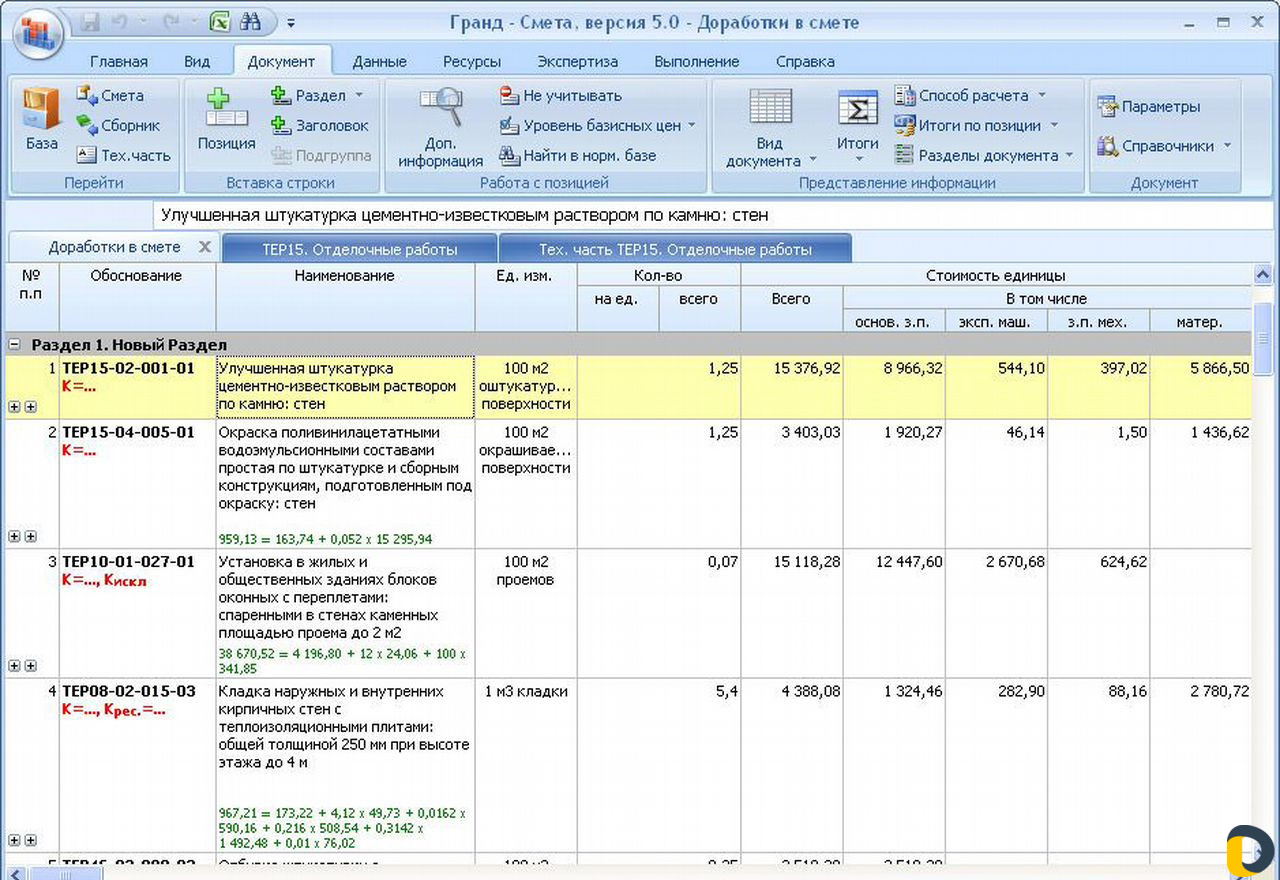Click the greyed Подгруппа button
The height and width of the screenshot is (880, 1280).
[320, 156]
